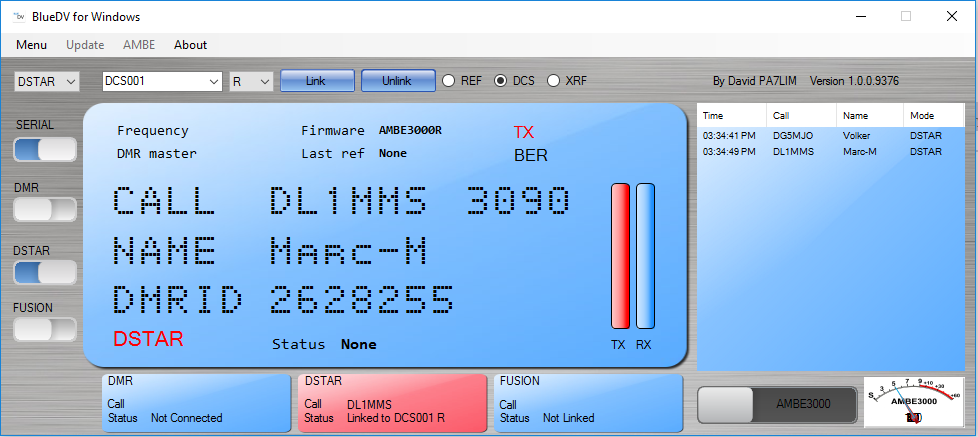Toggle the SERIAL switch

[x=45, y=149]
